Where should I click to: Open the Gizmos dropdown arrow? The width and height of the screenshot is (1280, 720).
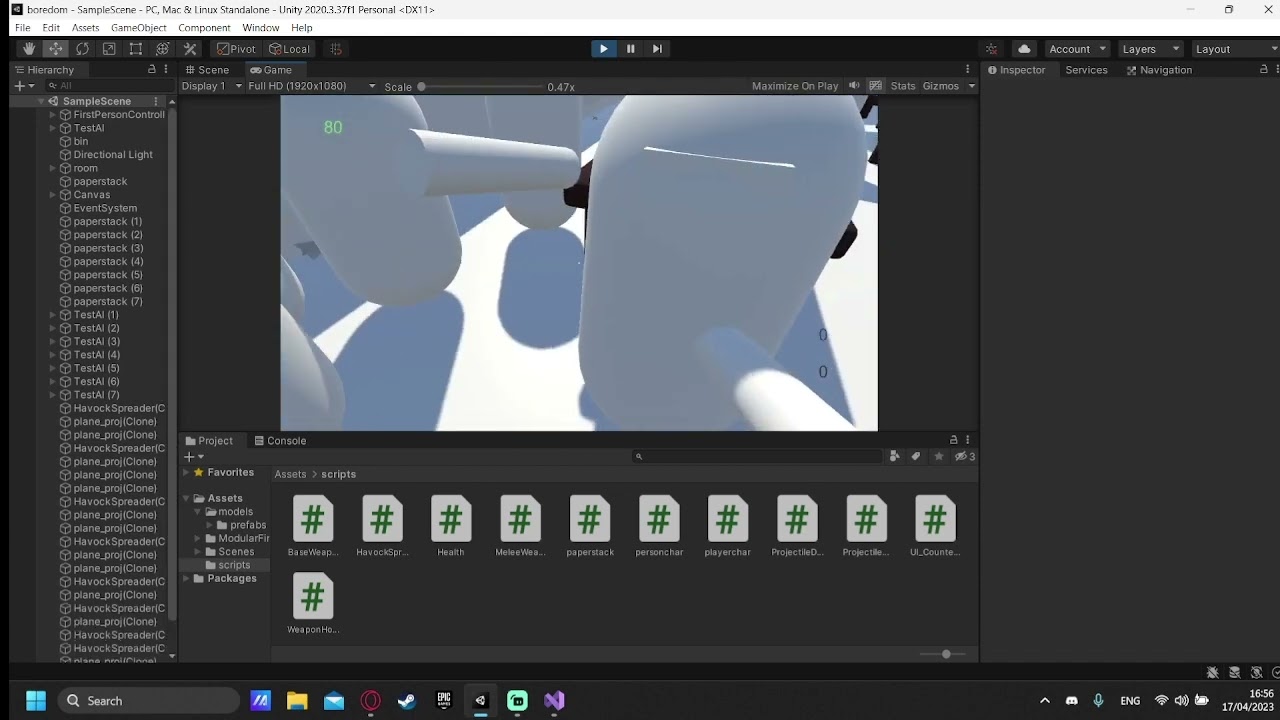[971, 86]
